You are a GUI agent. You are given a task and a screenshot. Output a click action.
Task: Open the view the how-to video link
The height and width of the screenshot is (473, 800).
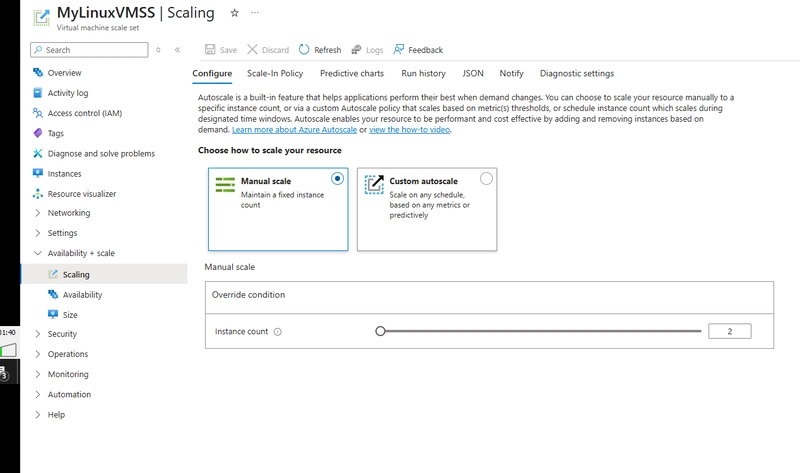click(x=410, y=130)
